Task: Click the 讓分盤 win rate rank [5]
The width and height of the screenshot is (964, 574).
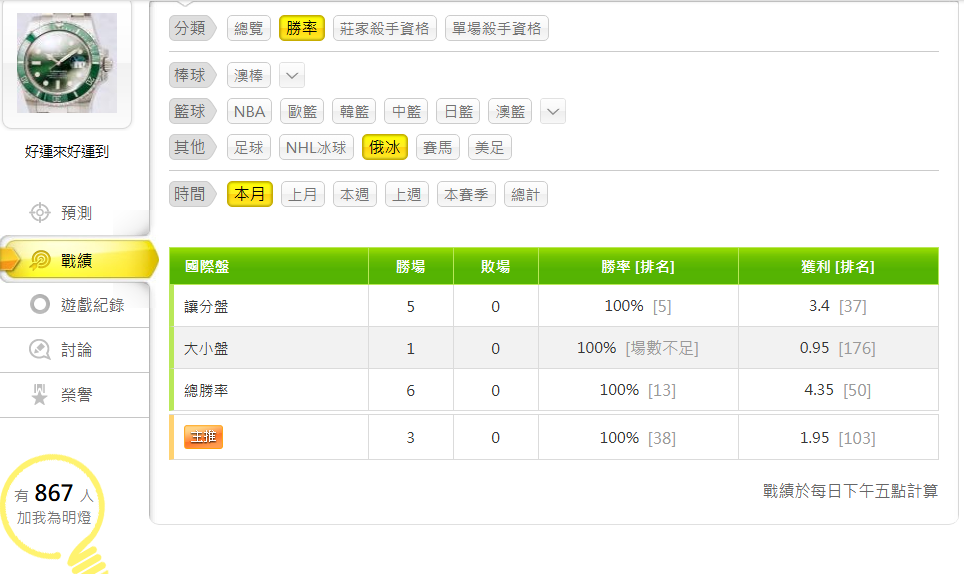Action: [x=662, y=306]
